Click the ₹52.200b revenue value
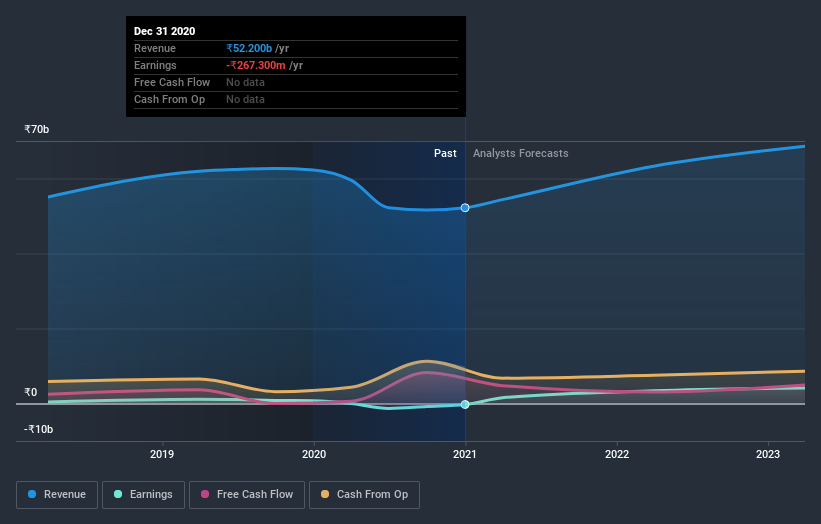 (249, 48)
